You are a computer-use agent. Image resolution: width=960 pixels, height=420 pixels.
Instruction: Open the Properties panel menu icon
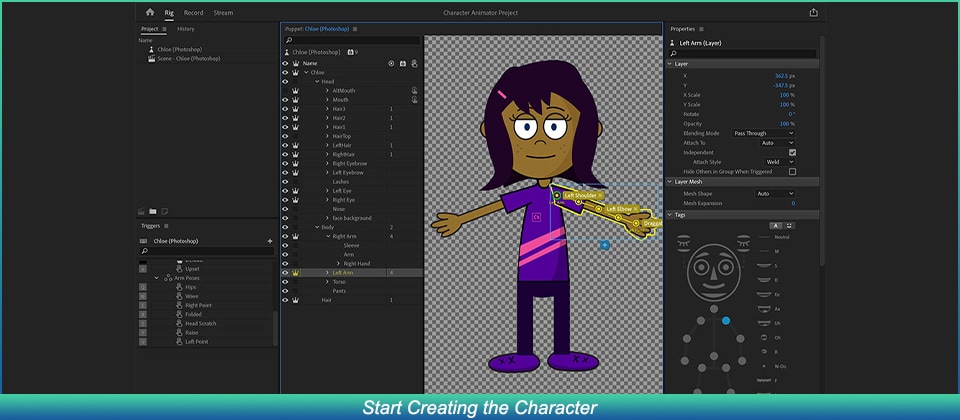(702, 29)
